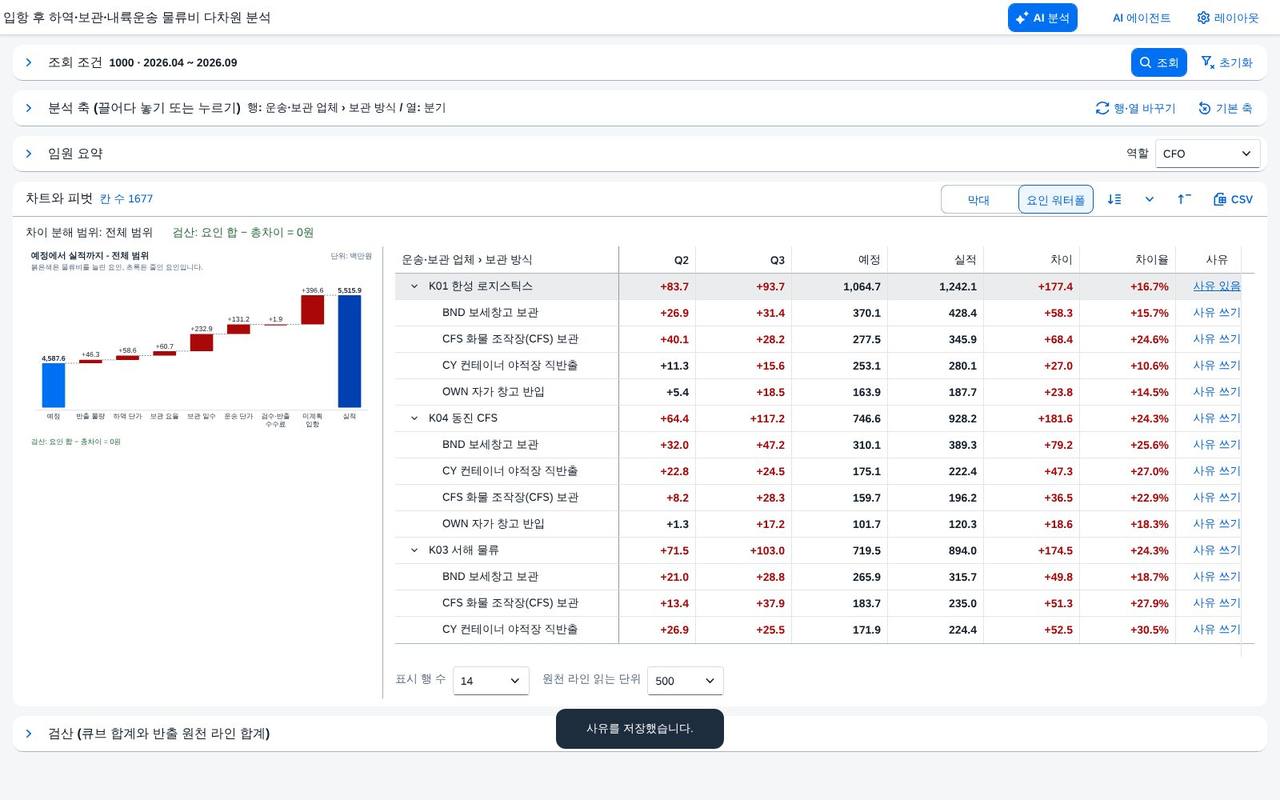Switch chart view to 막대
The image size is (1280, 800).
pyautogui.click(x=979, y=200)
